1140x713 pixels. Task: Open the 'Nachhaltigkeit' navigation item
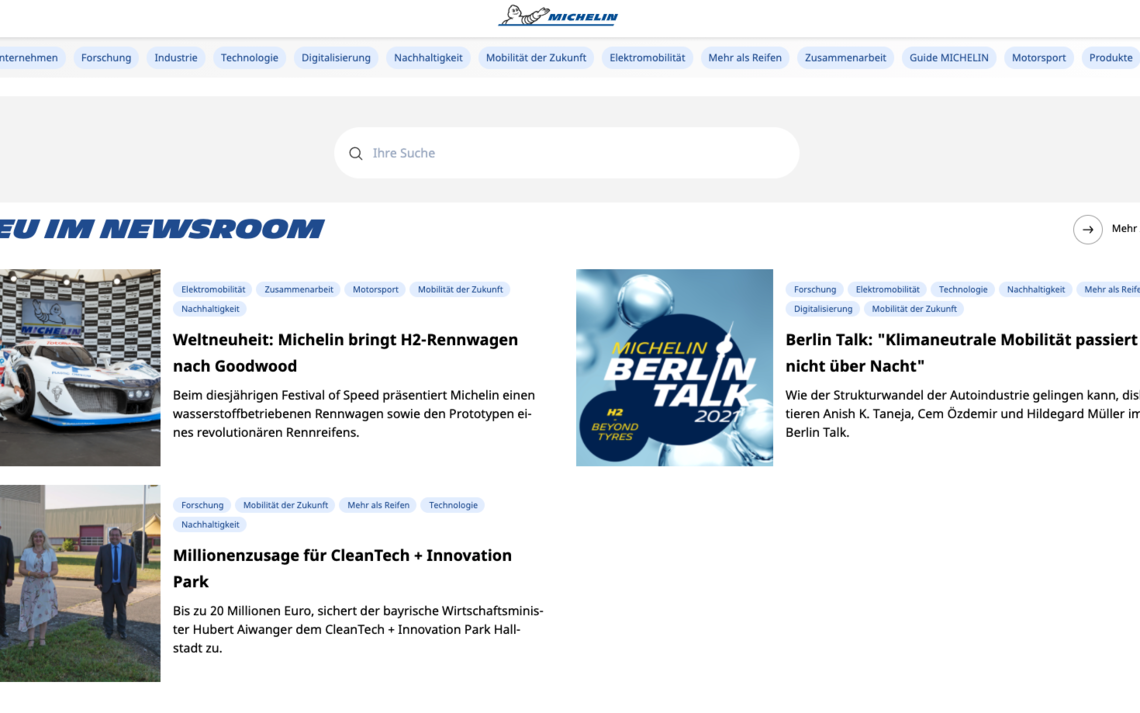[428, 58]
